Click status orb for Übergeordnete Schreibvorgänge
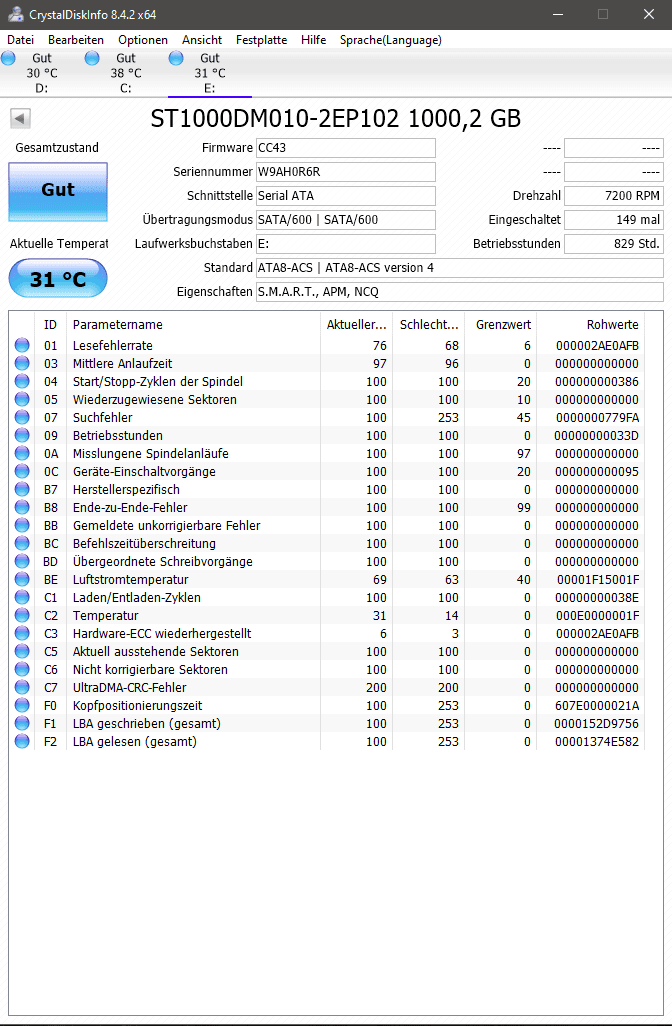Image resolution: width=672 pixels, height=1026 pixels. point(22,561)
